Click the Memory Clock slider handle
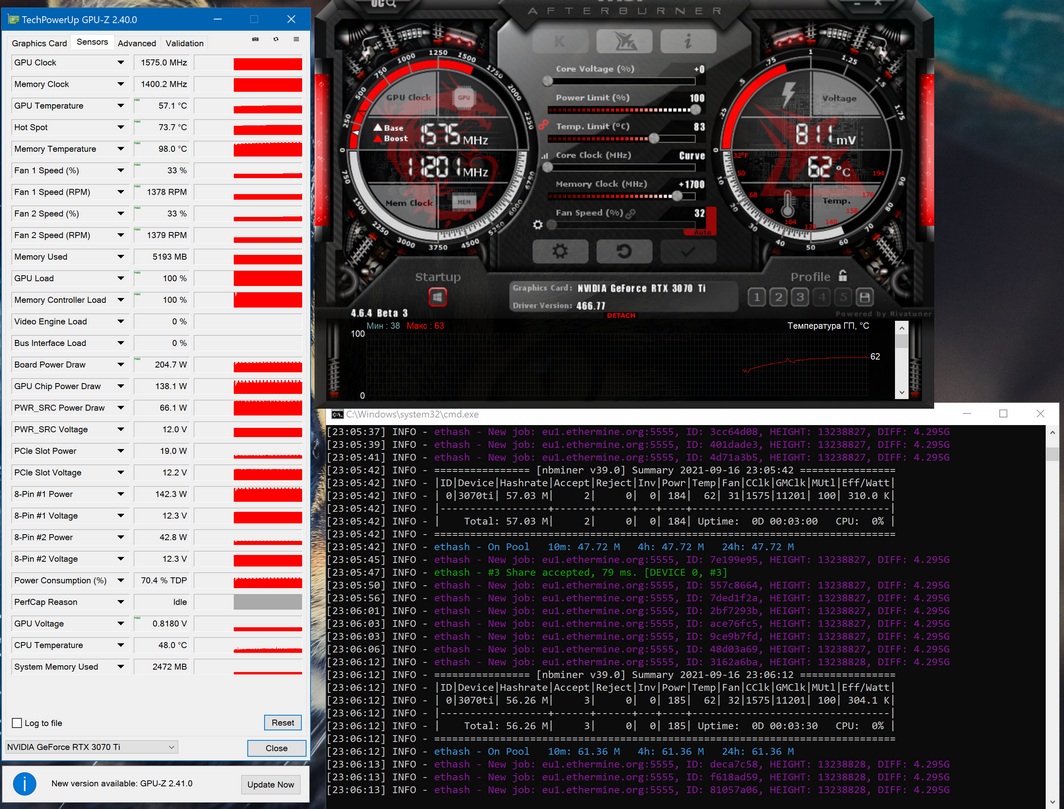Viewport: 1064px width, 809px height. (x=677, y=196)
